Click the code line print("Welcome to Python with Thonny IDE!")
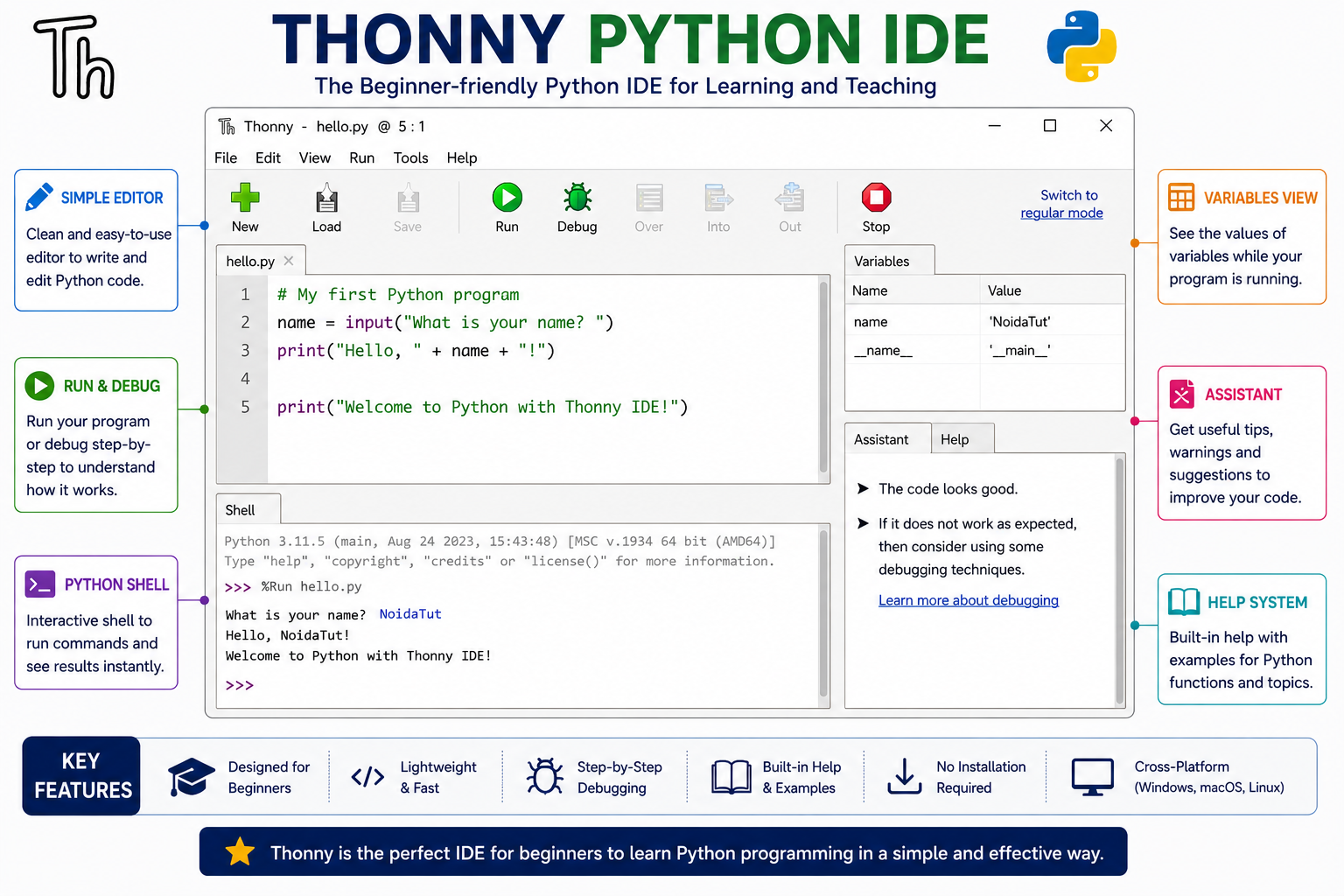The image size is (1344, 896). [x=482, y=407]
